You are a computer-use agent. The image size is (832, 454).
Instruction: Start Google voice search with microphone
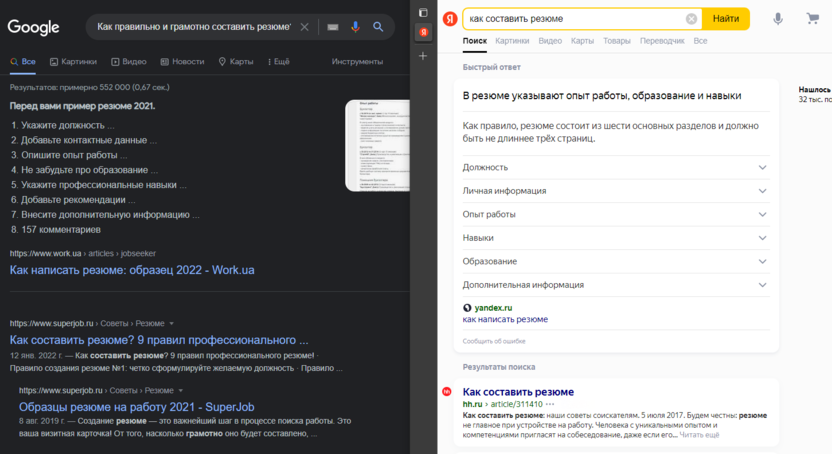356,27
